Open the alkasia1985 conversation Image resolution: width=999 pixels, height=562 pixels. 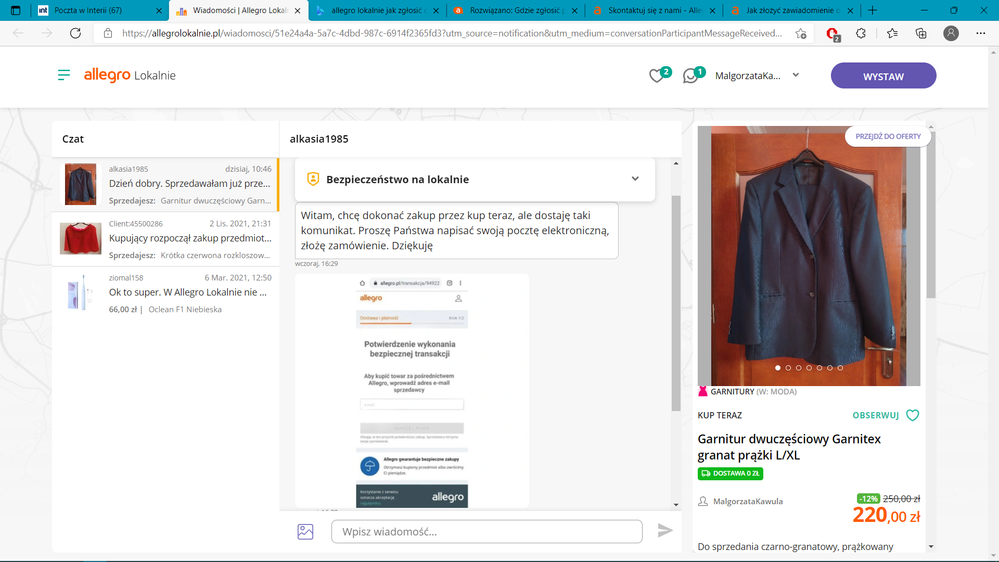(166, 185)
